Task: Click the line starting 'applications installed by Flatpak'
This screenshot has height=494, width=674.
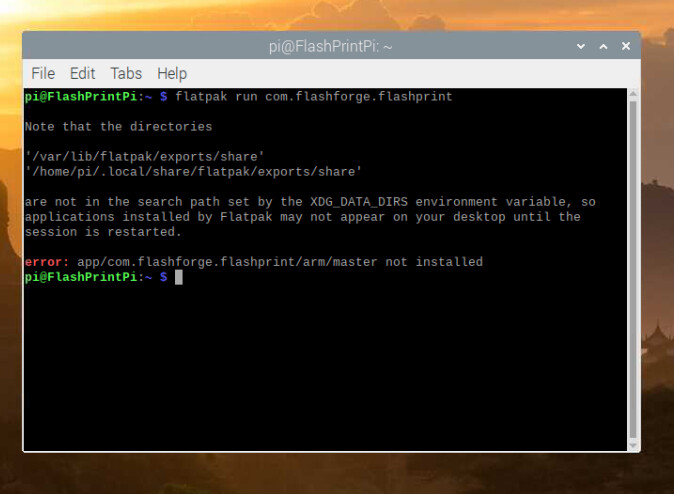Action: tap(303, 217)
